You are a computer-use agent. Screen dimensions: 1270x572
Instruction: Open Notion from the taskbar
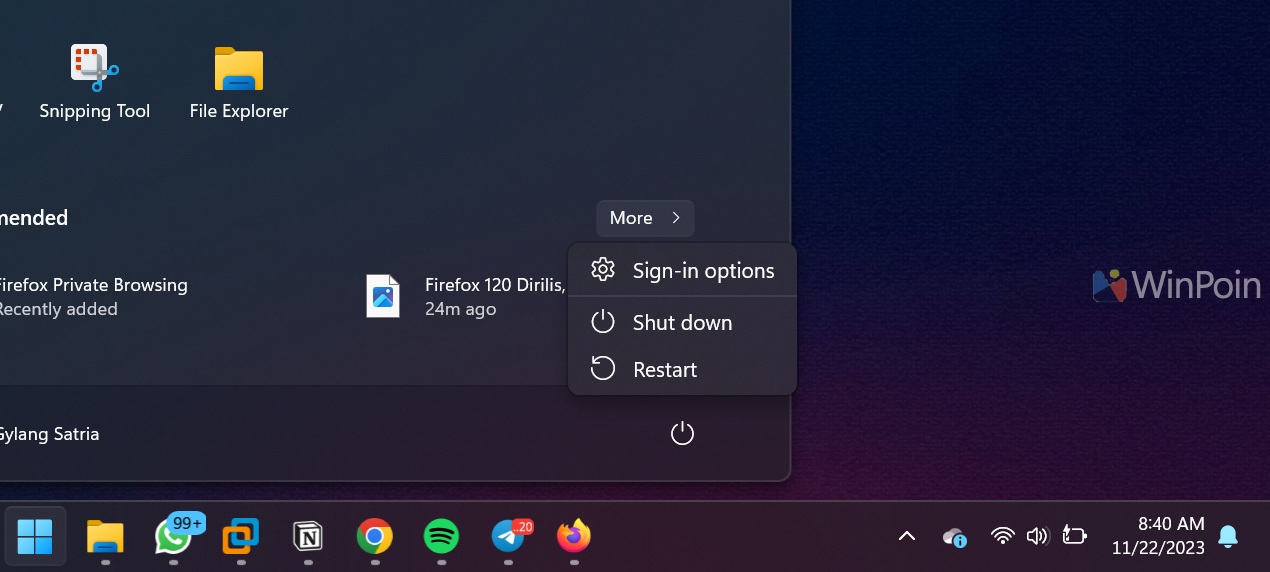(x=307, y=537)
